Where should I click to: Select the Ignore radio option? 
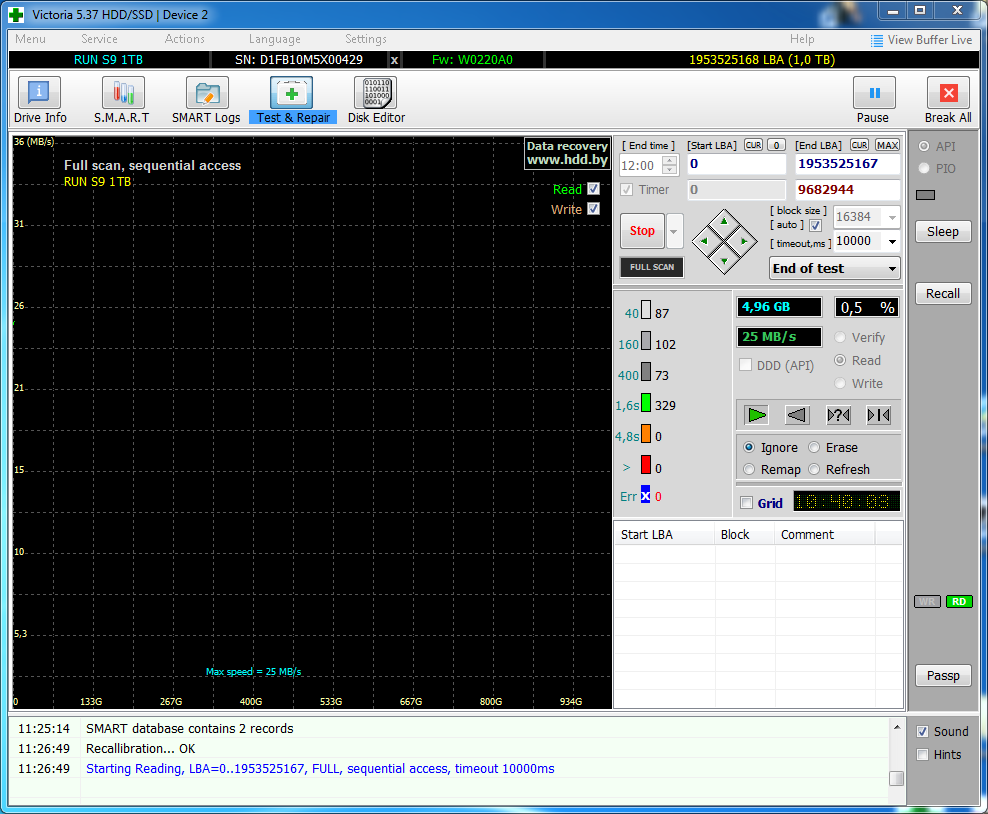[x=749, y=447]
